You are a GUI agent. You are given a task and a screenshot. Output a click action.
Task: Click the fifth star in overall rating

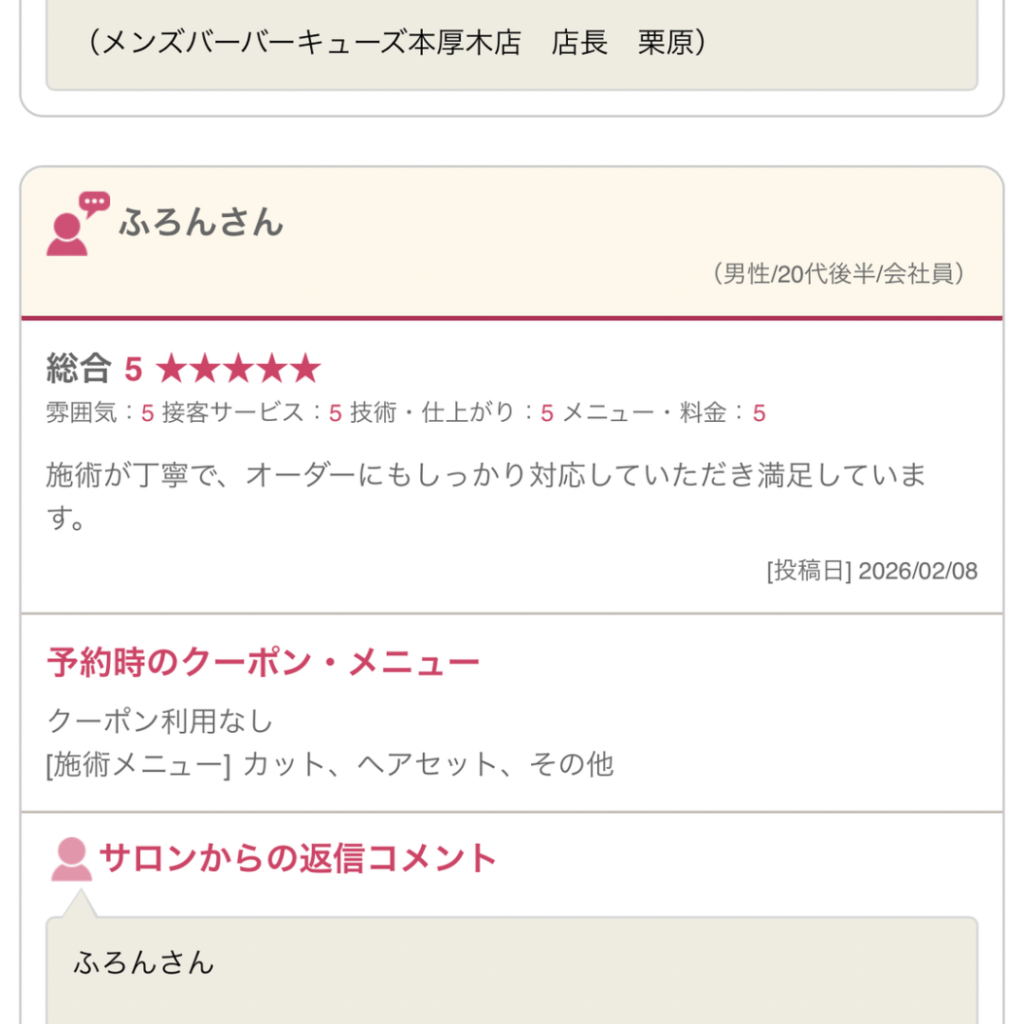(x=304, y=370)
